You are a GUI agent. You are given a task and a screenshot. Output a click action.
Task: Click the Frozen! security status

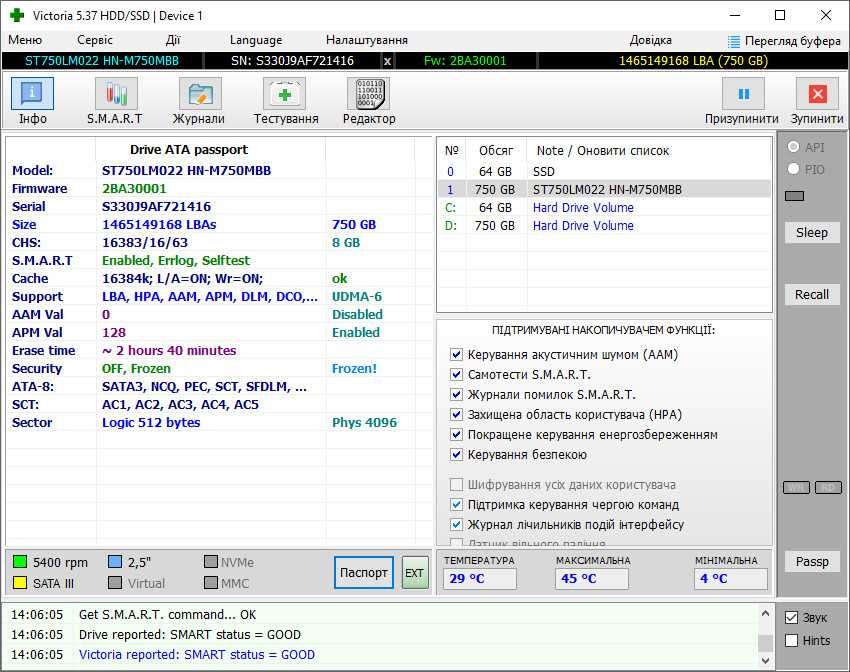(x=354, y=369)
